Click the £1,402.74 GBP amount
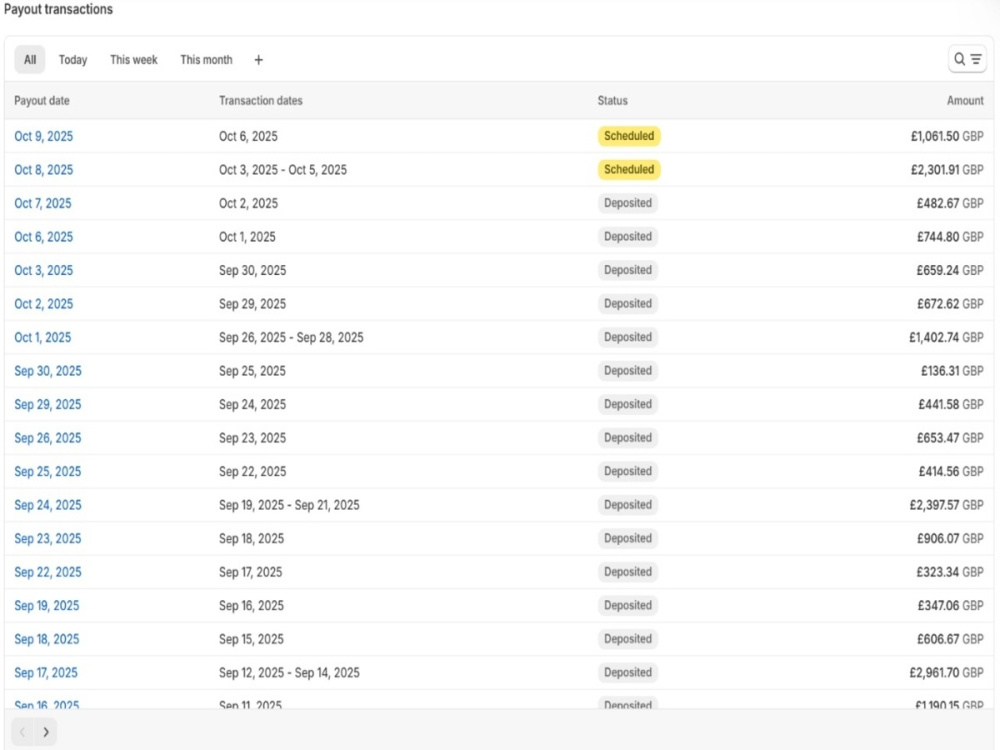The height and width of the screenshot is (750, 1000). pyautogui.click(x=946, y=337)
